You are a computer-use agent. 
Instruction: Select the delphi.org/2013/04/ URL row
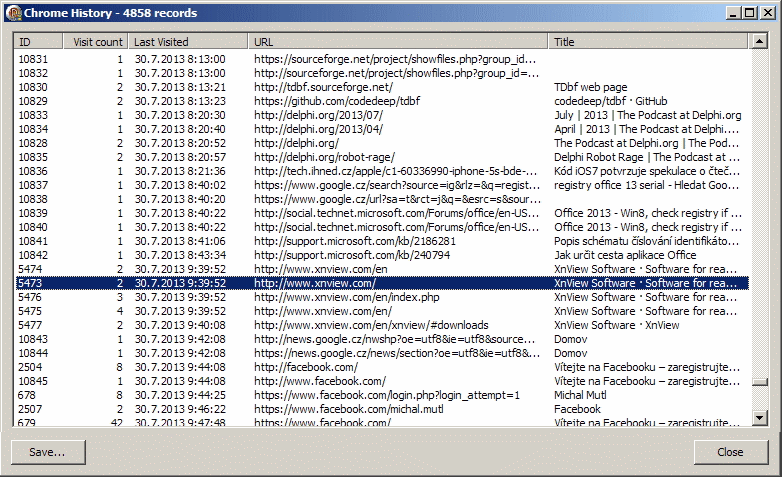pyautogui.click(x=382, y=129)
